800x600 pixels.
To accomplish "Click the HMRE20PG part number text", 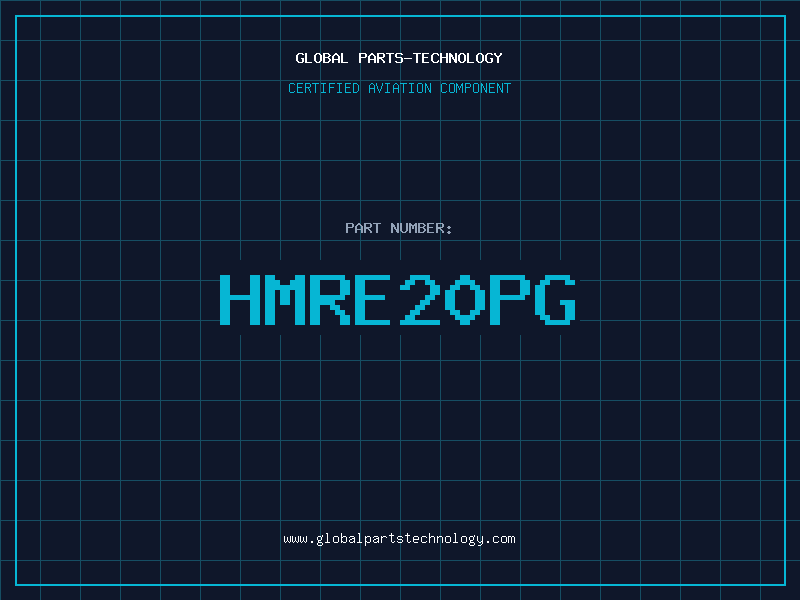I will 398,299.
